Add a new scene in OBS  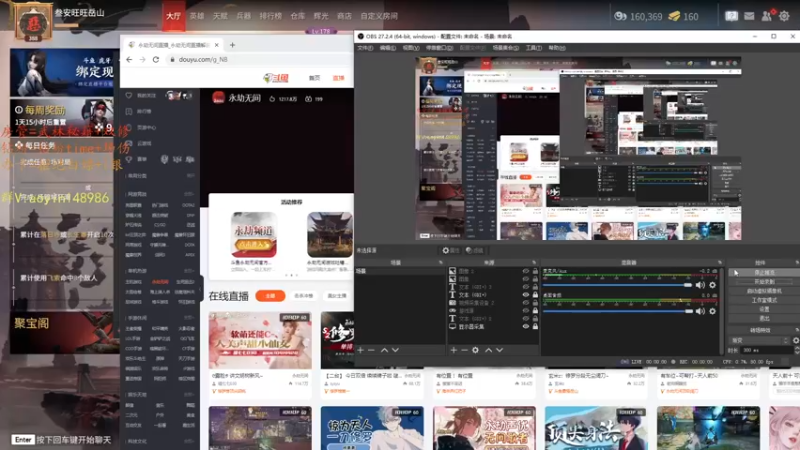(361, 350)
